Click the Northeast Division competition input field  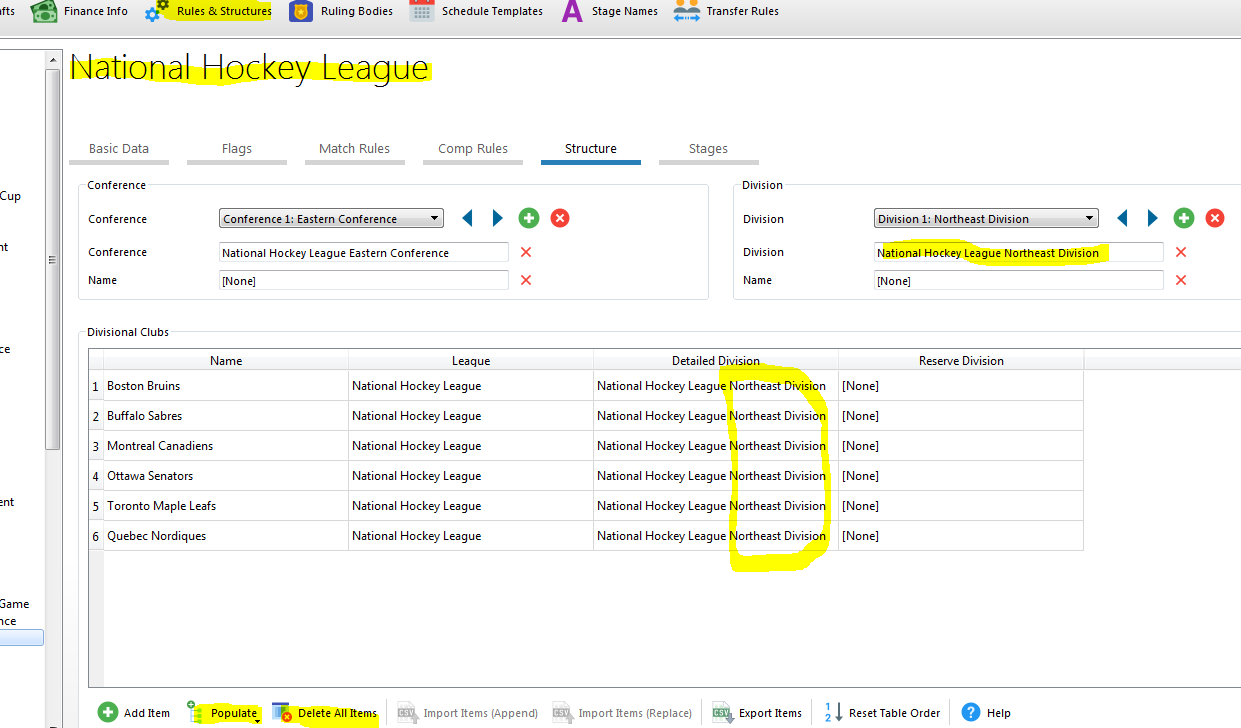[x=1019, y=253]
